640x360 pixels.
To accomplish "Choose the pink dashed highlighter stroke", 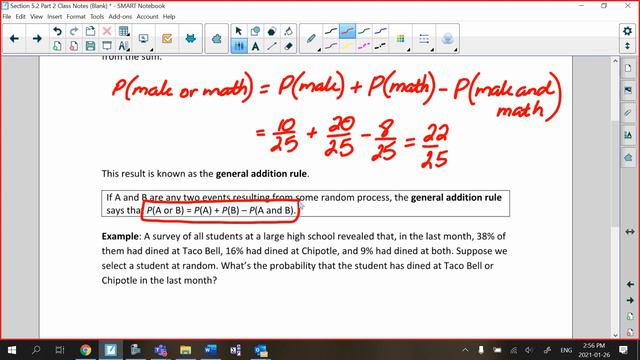I will 364,46.
